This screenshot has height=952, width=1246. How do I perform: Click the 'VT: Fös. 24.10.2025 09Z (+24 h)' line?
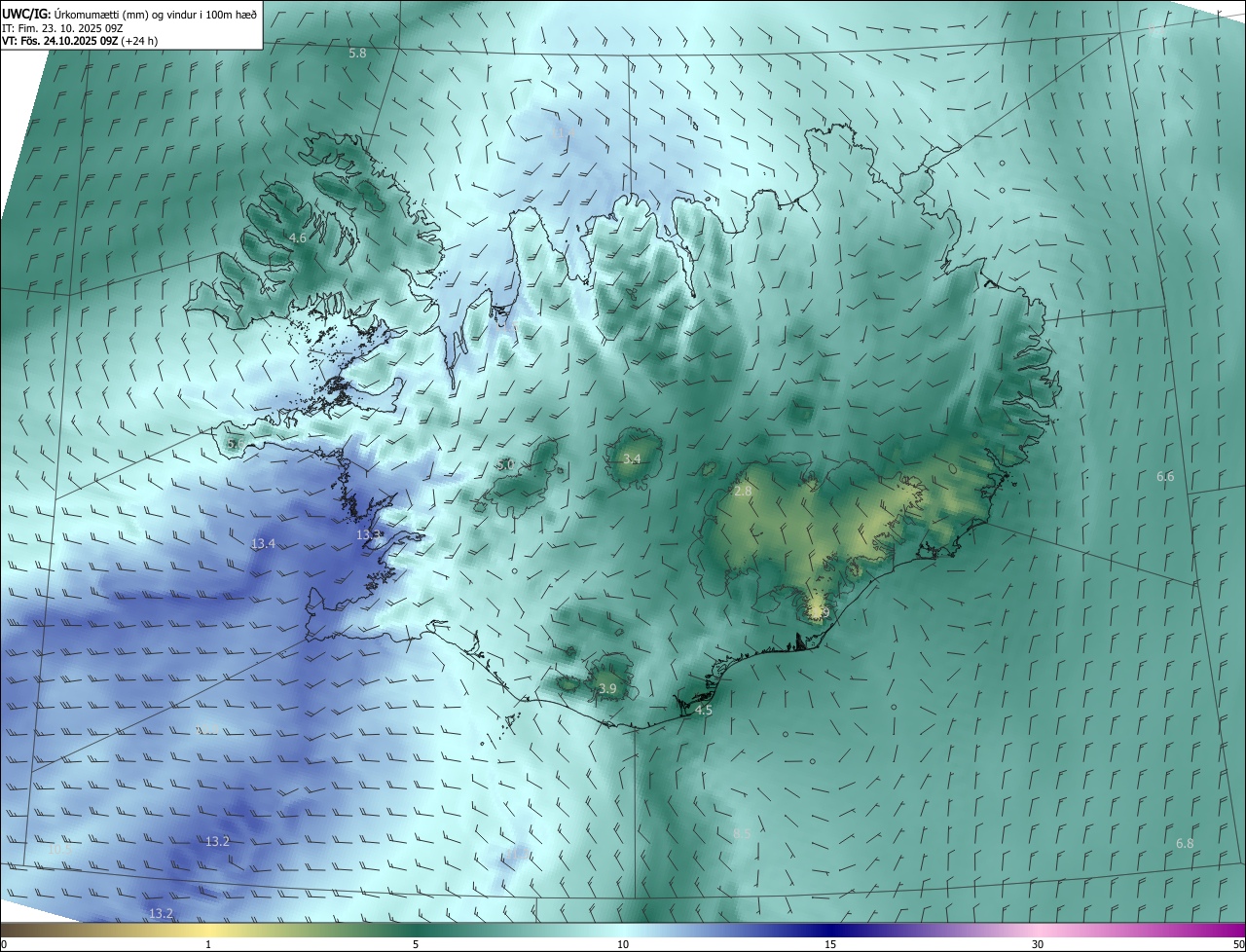[x=80, y=41]
